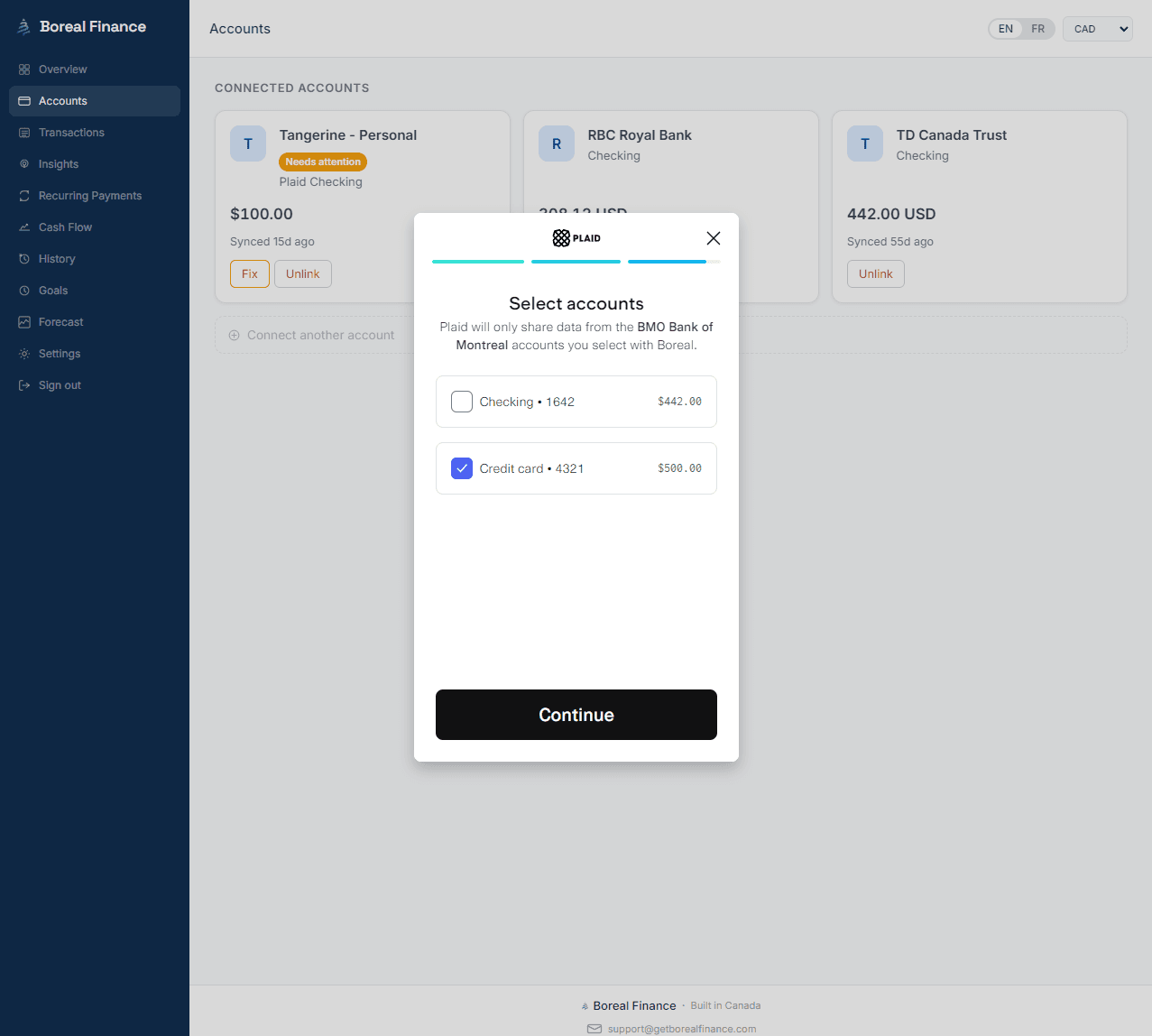Open Overview in the sidebar

coord(95,69)
